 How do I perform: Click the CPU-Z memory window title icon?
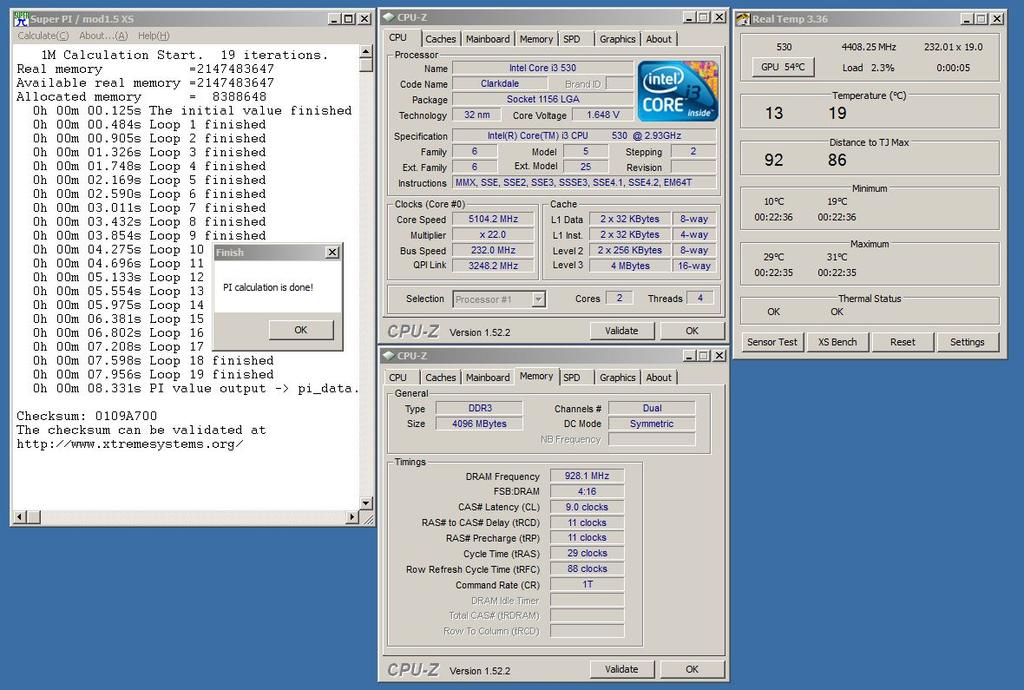pyautogui.click(x=389, y=356)
